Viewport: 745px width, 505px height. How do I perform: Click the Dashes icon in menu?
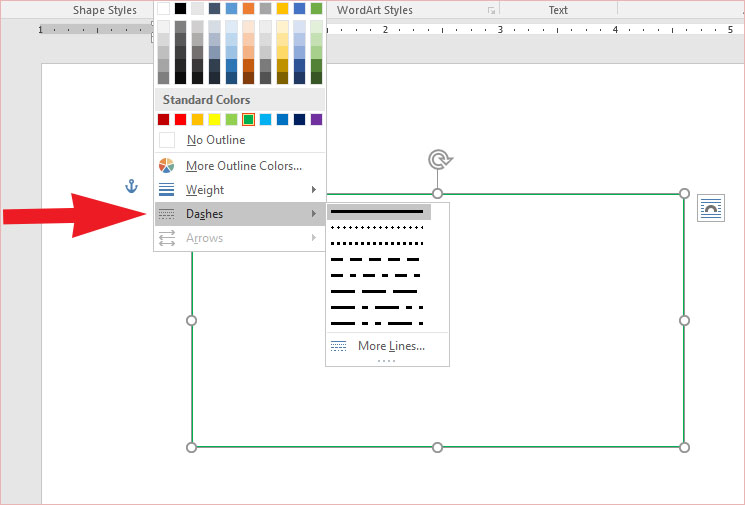point(166,214)
